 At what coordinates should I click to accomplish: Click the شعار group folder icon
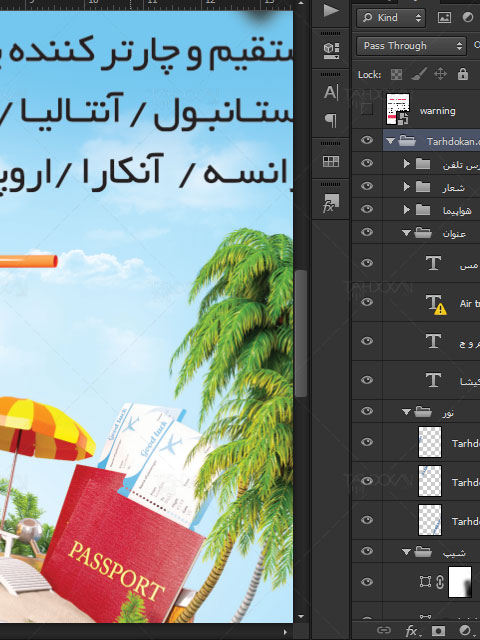tap(423, 187)
